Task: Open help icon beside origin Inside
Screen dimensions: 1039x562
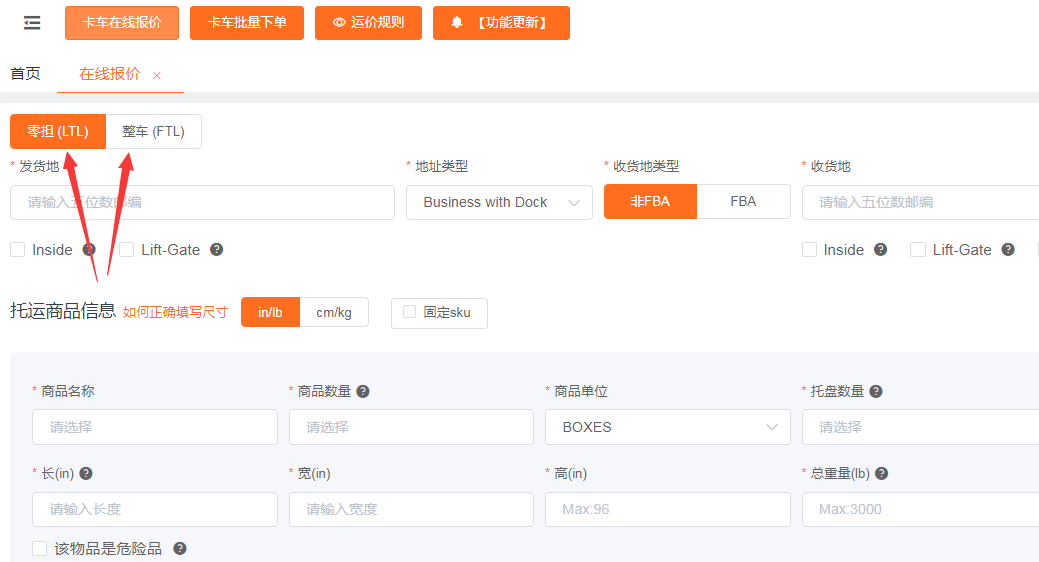Action: (x=89, y=250)
